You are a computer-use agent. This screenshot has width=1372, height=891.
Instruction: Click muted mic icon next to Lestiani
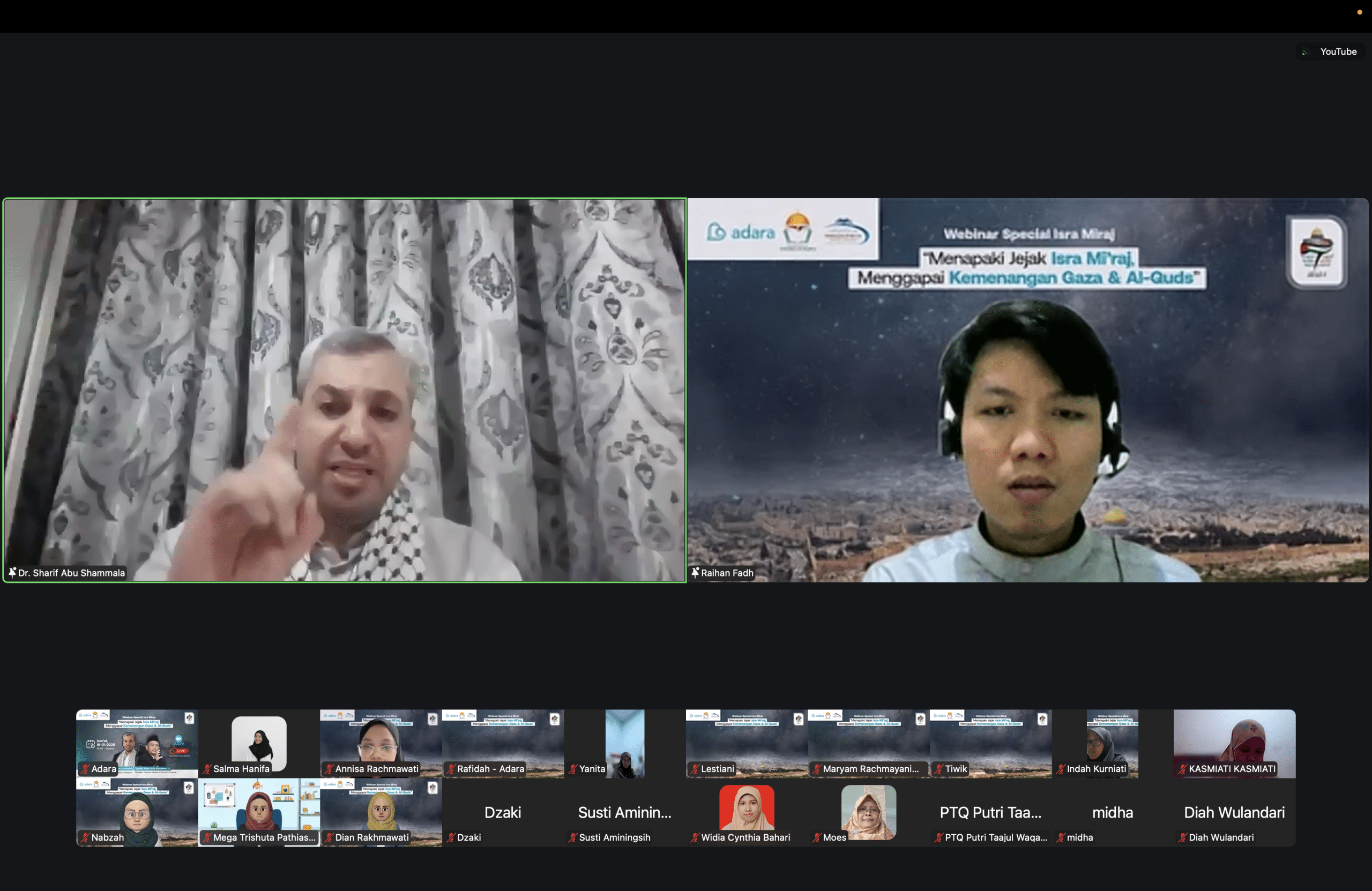coord(695,769)
